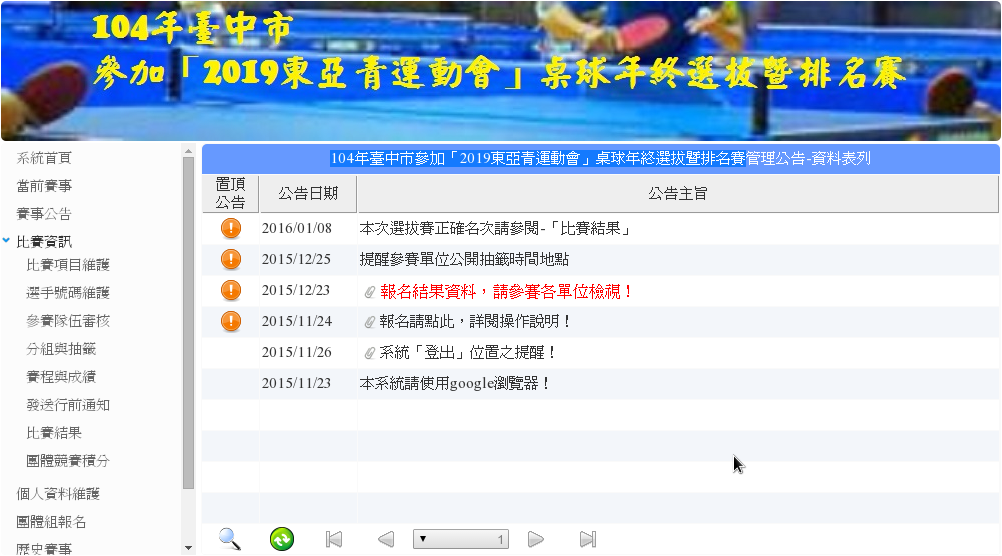Jump to last page of announcements

click(588, 539)
